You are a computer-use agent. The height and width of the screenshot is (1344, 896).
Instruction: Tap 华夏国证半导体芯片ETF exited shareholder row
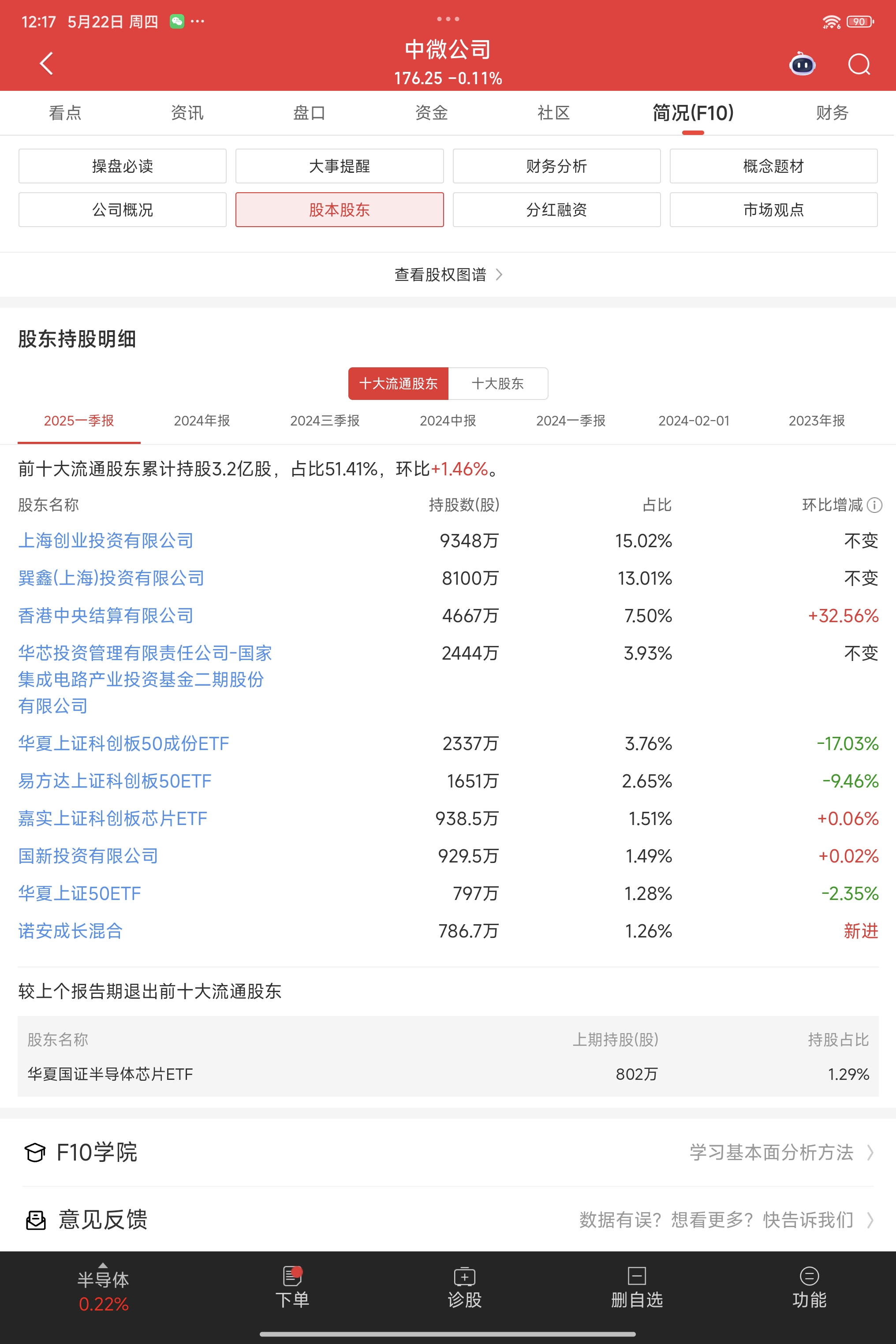tap(448, 1074)
